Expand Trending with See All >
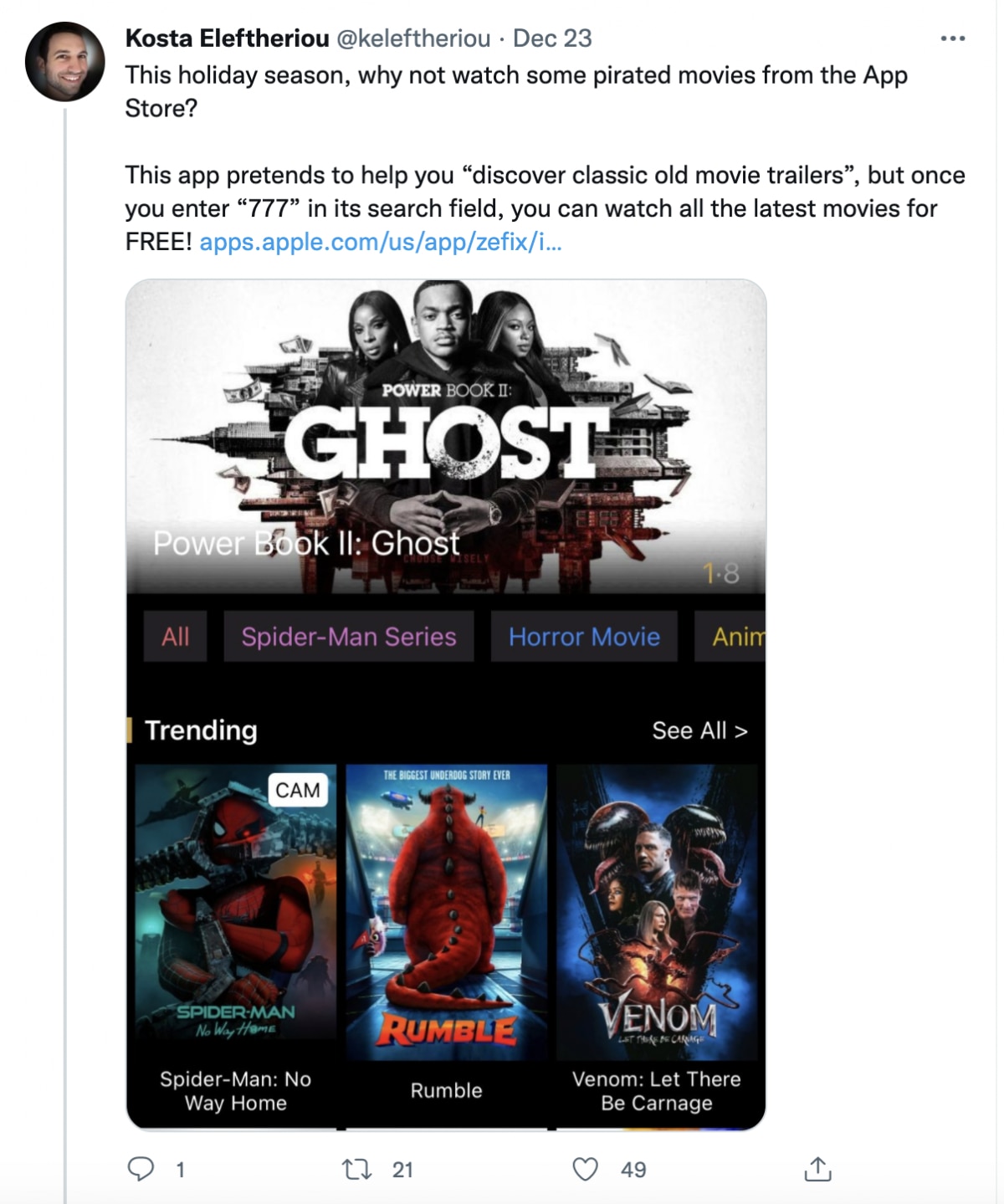The width and height of the screenshot is (1004, 1204). tap(699, 730)
